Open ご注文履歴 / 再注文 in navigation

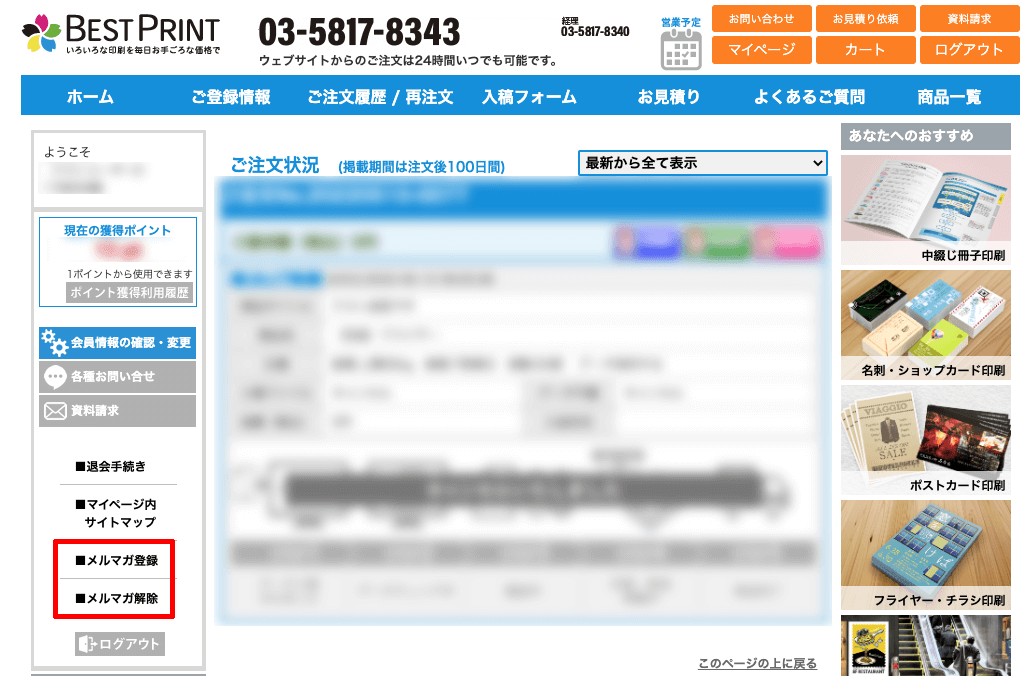[x=380, y=97]
